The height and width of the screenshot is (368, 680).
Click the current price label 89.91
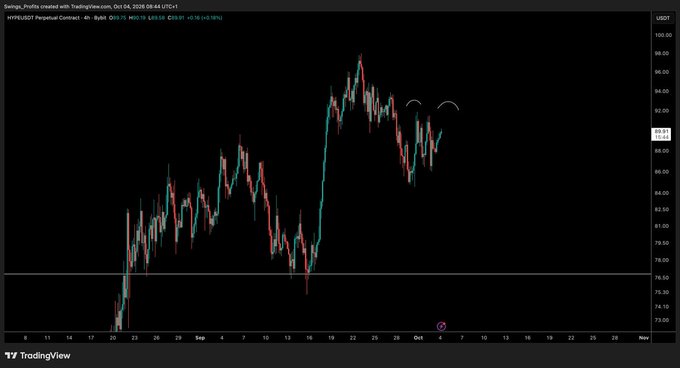click(661, 131)
